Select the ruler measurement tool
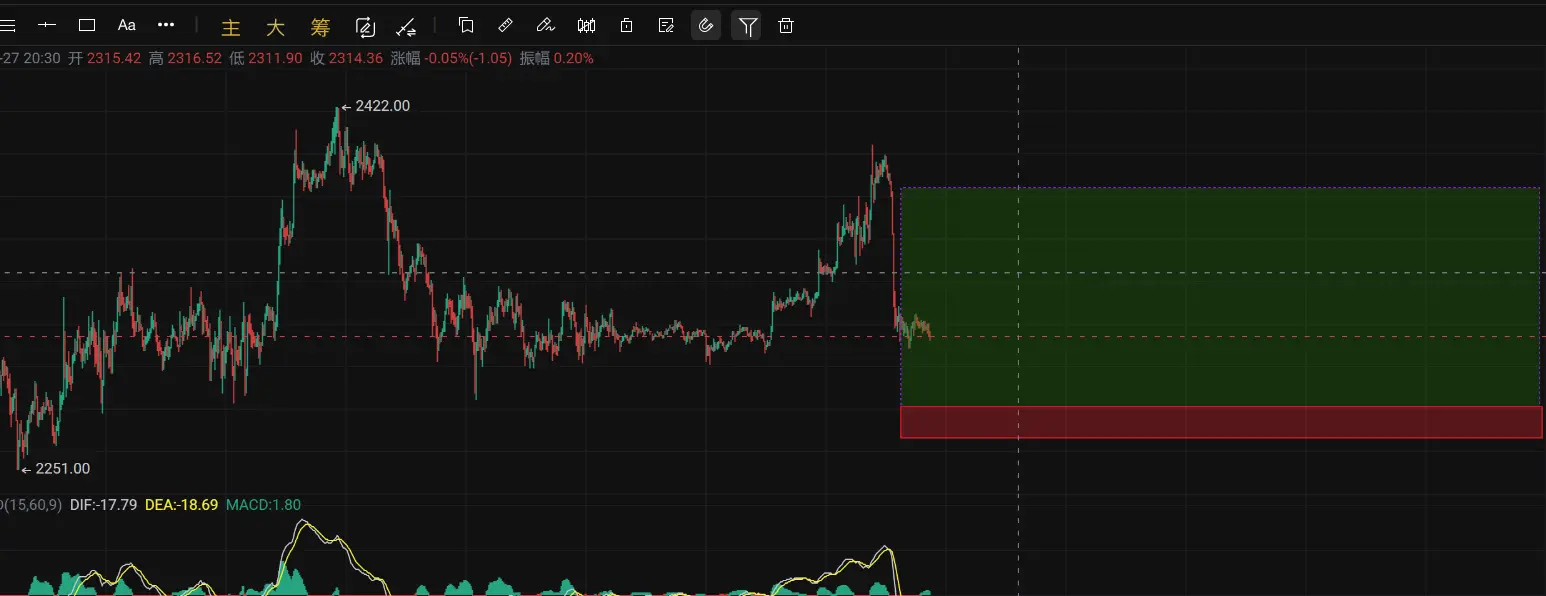1546x596 pixels. (506, 25)
